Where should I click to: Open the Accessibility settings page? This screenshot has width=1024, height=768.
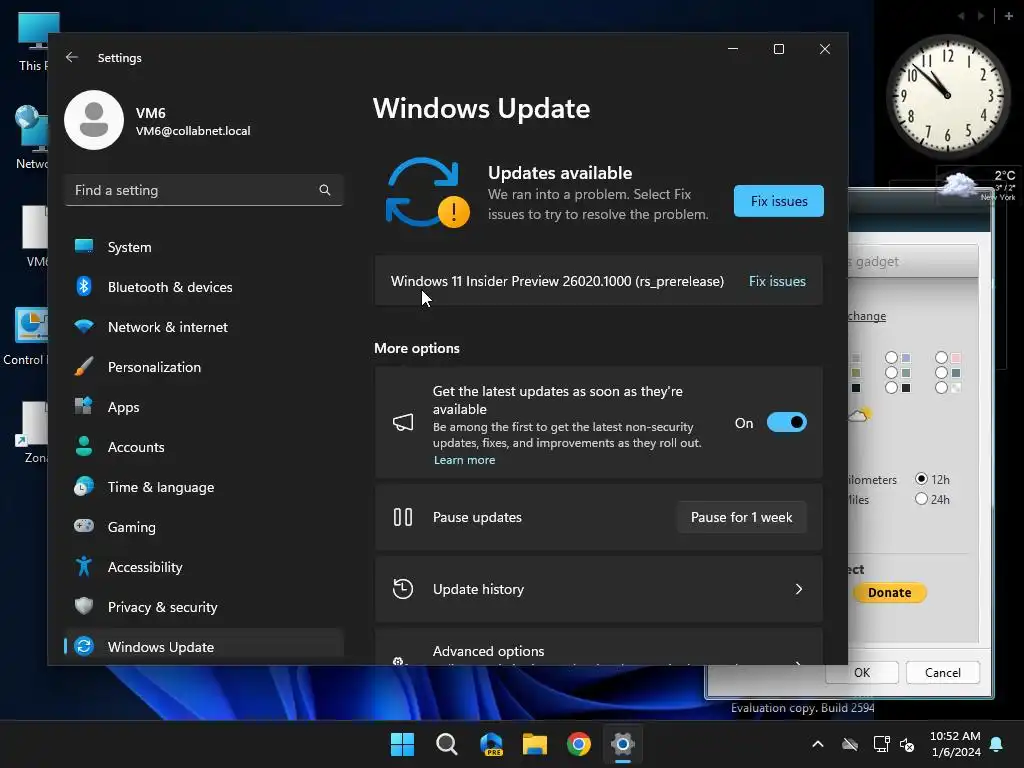204,567
